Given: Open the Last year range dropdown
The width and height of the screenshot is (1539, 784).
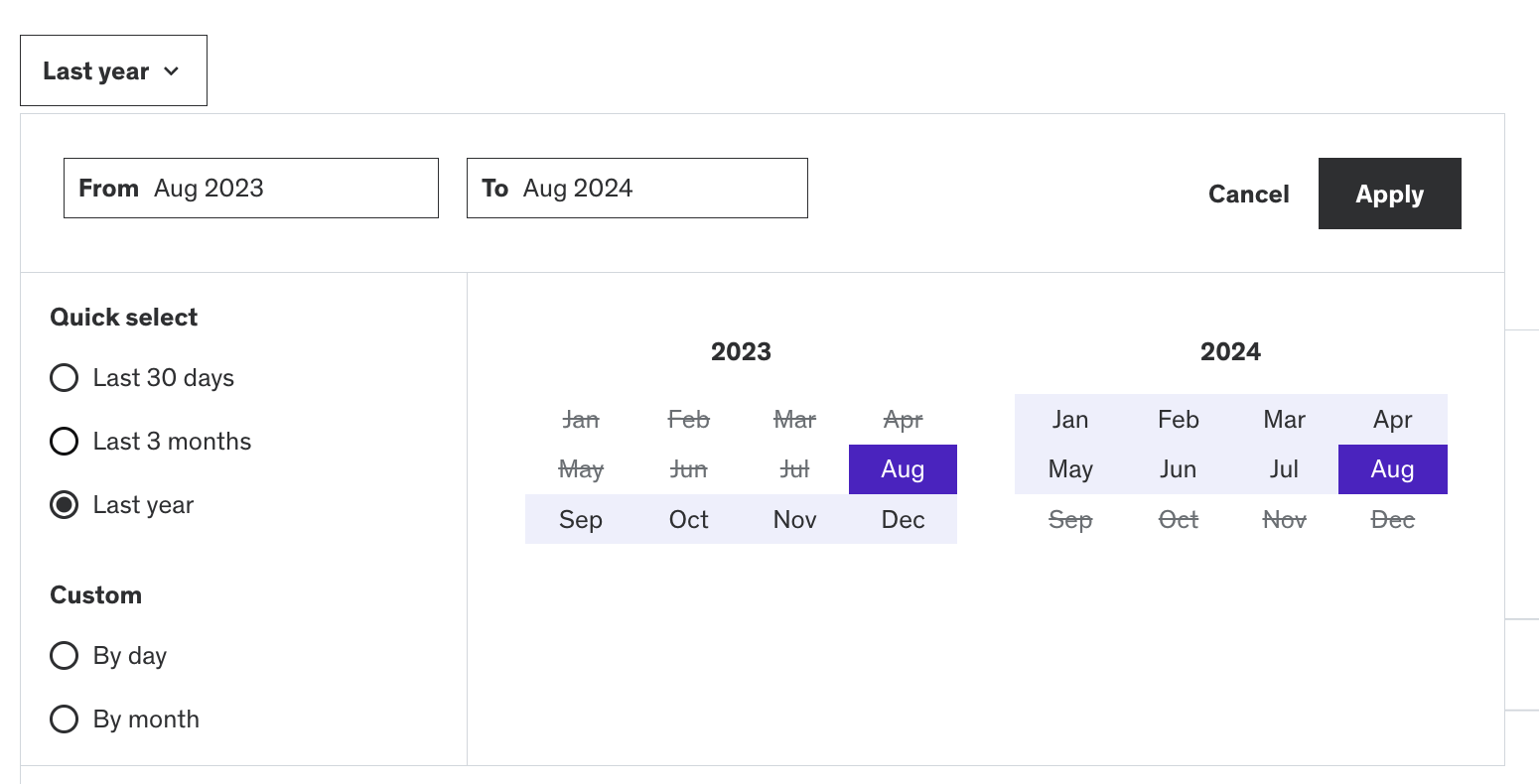Looking at the screenshot, I should point(113,70).
